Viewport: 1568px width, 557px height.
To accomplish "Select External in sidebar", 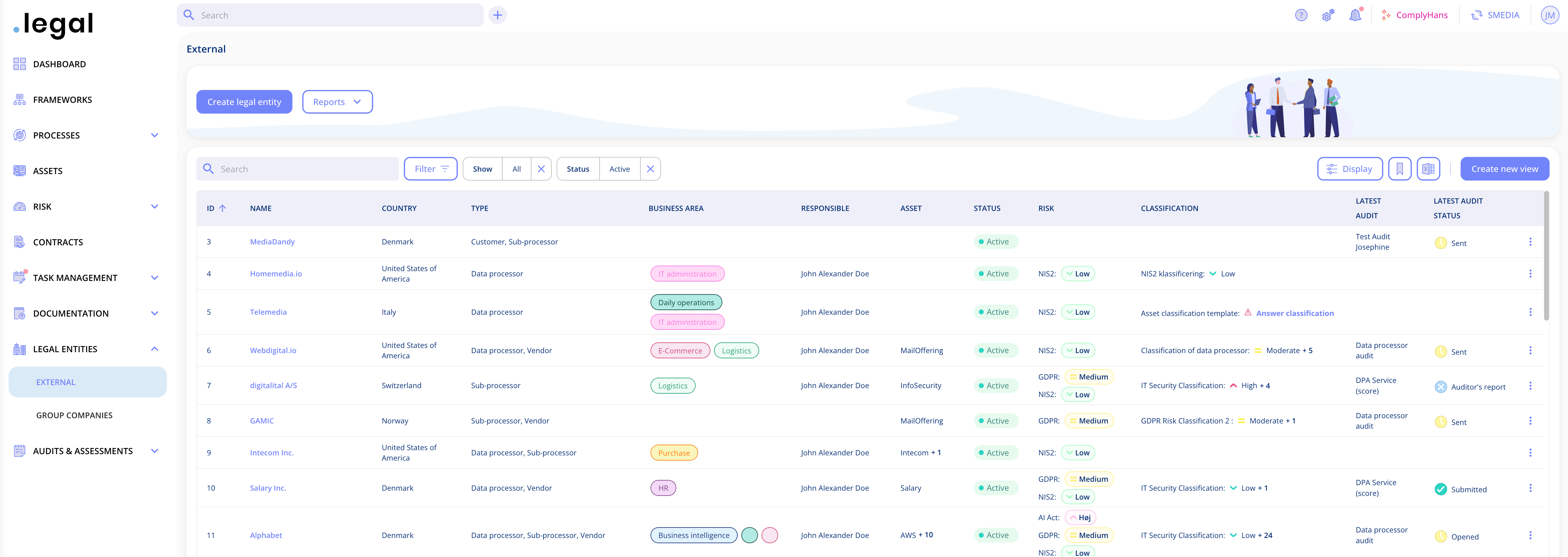I will [x=88, y=382].
